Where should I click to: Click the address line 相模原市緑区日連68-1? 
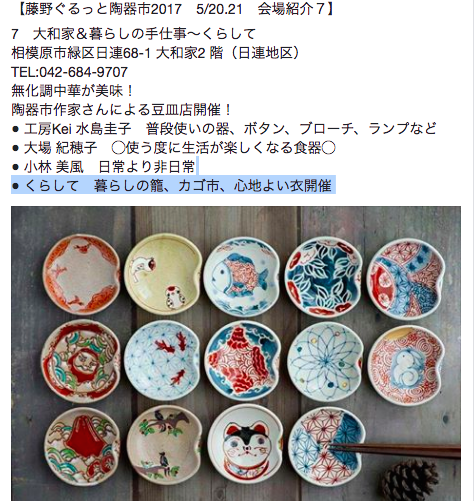(81, 53)
